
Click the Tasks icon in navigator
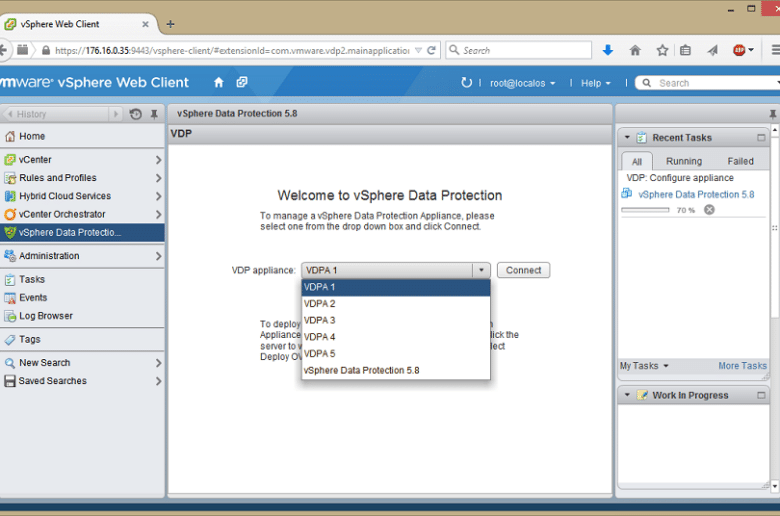pyautogui.click(x=10, y=280)
